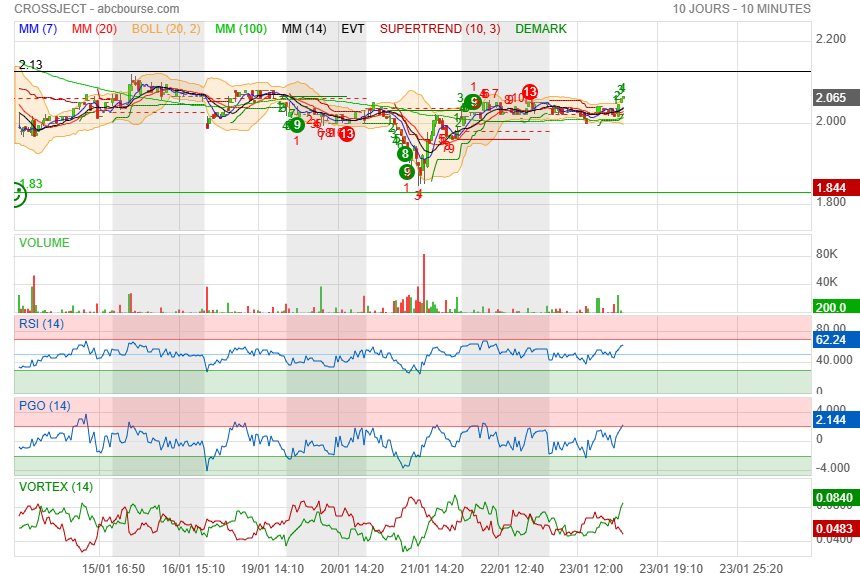
Task: Toggle the DEMARK indicator legend
Action: (x=540, y=29)
